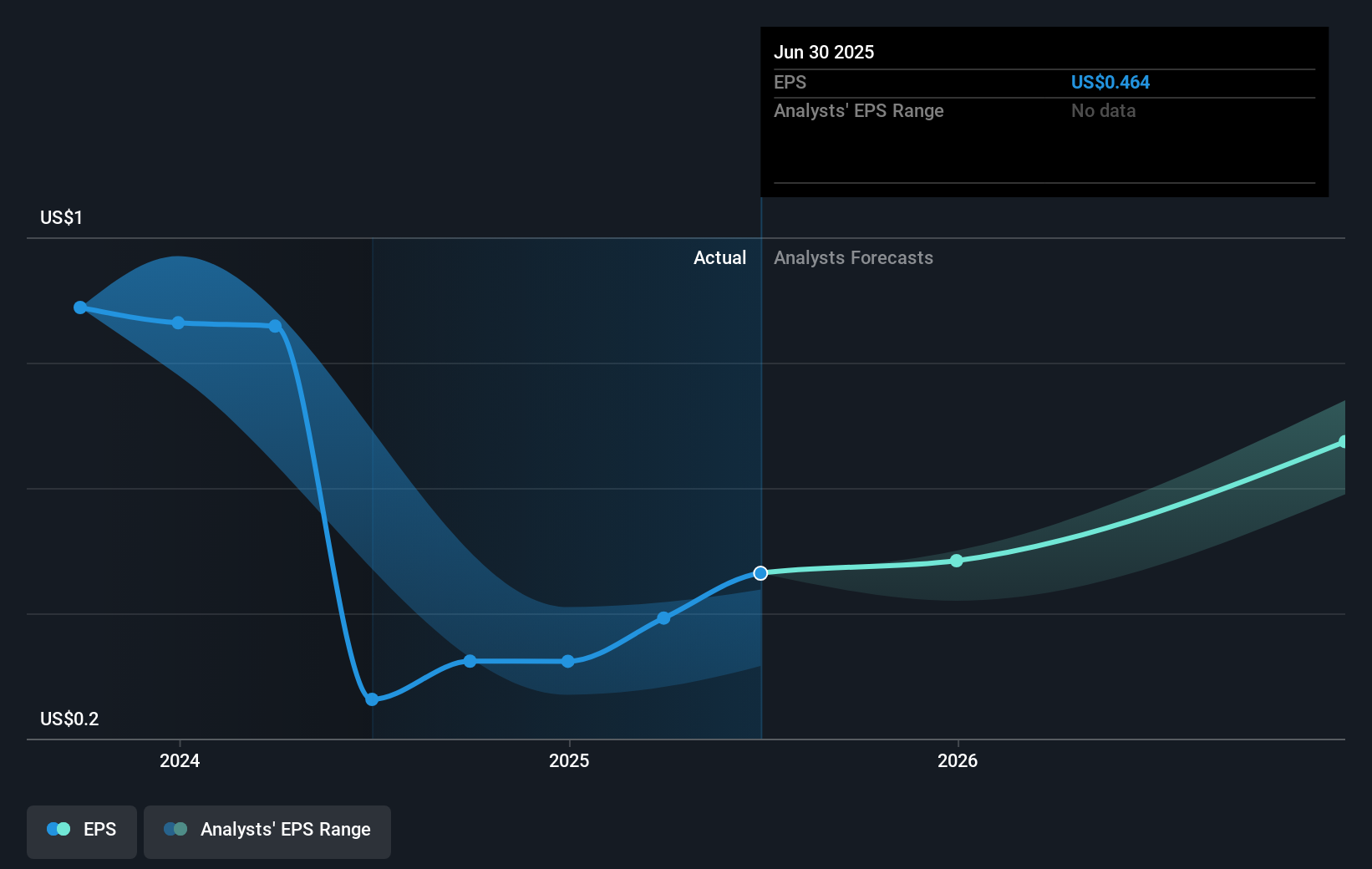This screenshot has width=1372, height=869.
Task: Click the Actual label
Action: pos(719,258)
